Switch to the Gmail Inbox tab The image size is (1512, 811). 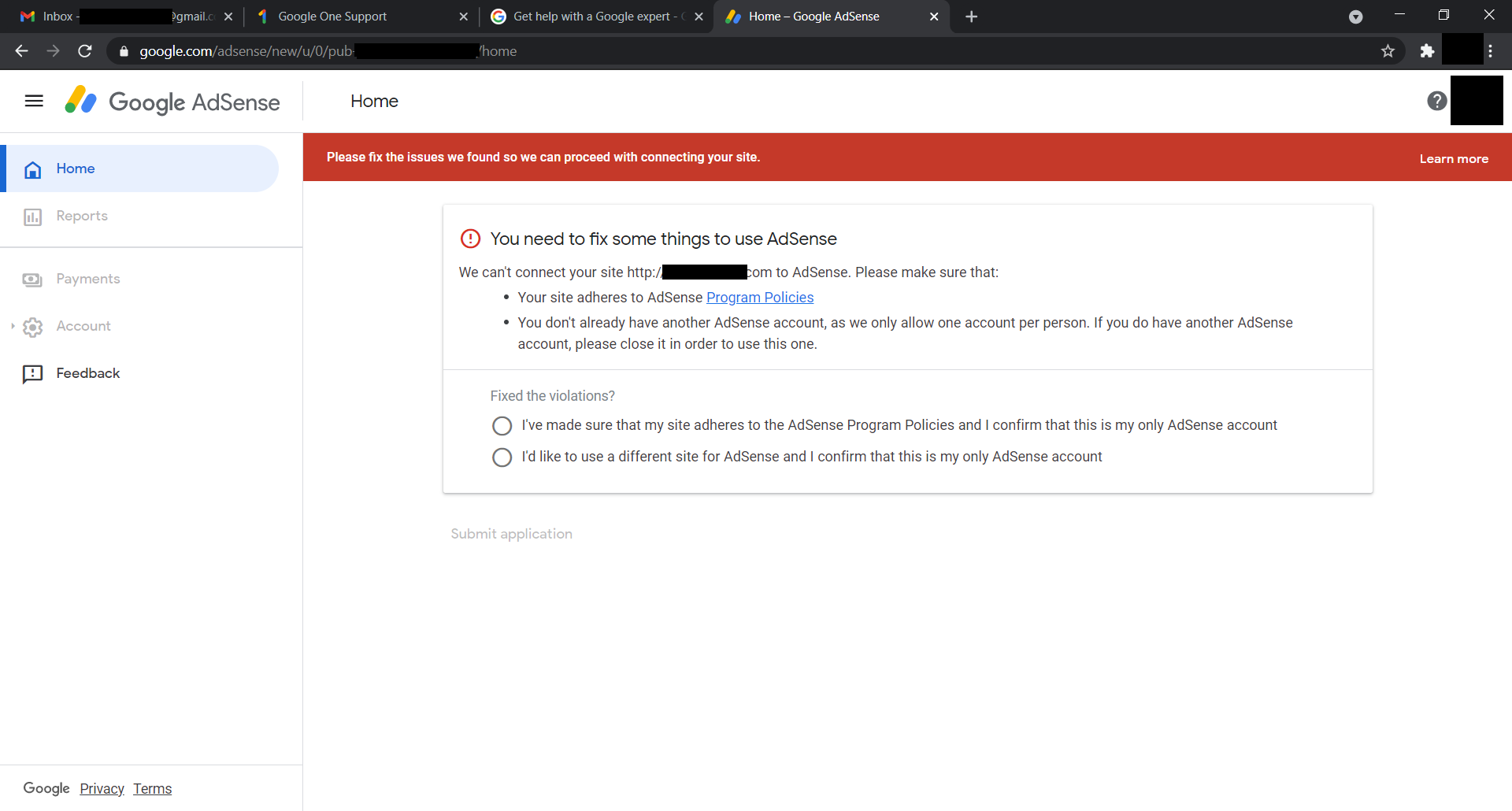click(x=126, y=17)
